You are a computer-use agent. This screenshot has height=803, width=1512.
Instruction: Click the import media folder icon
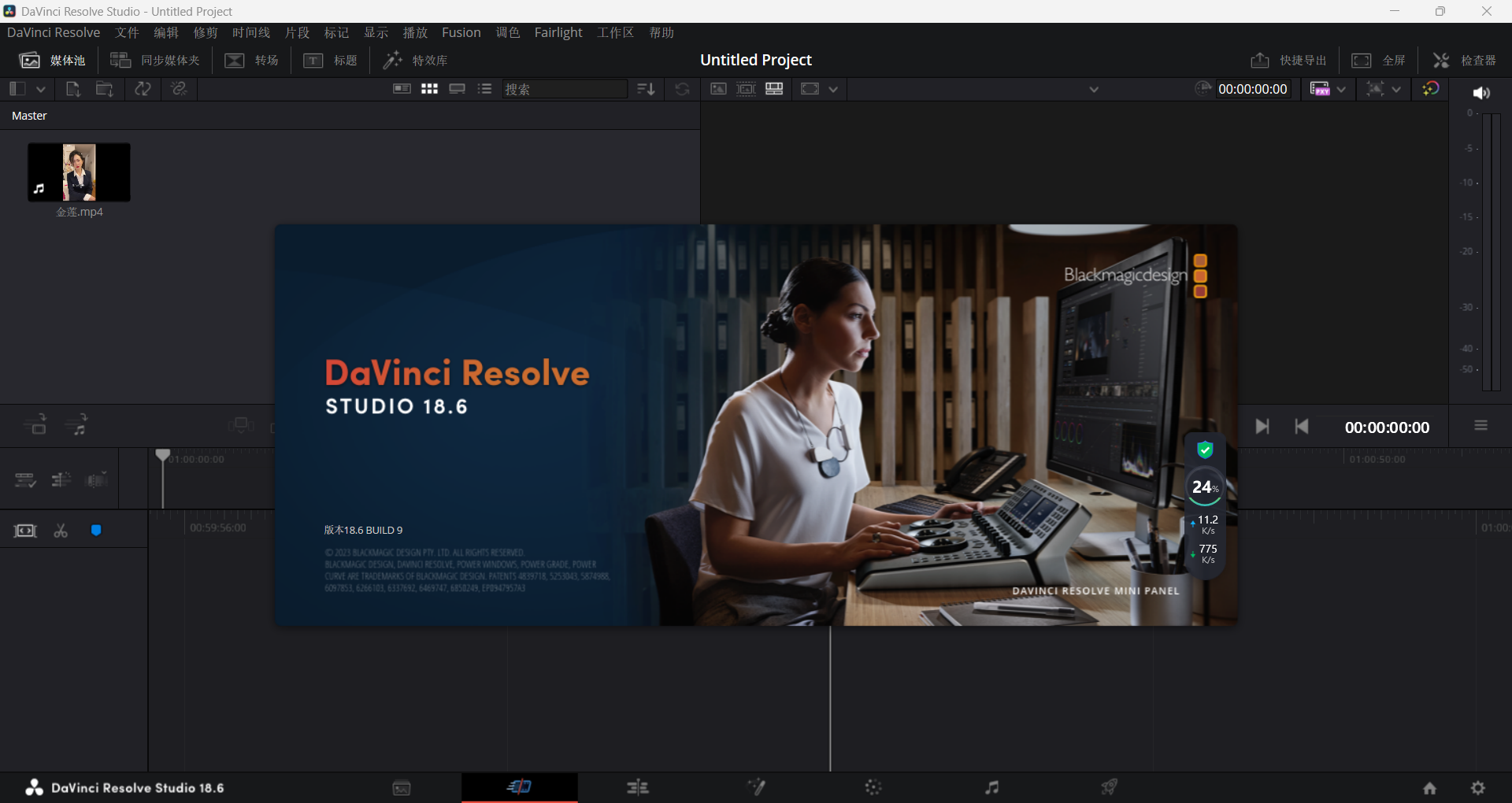[105, 89]
